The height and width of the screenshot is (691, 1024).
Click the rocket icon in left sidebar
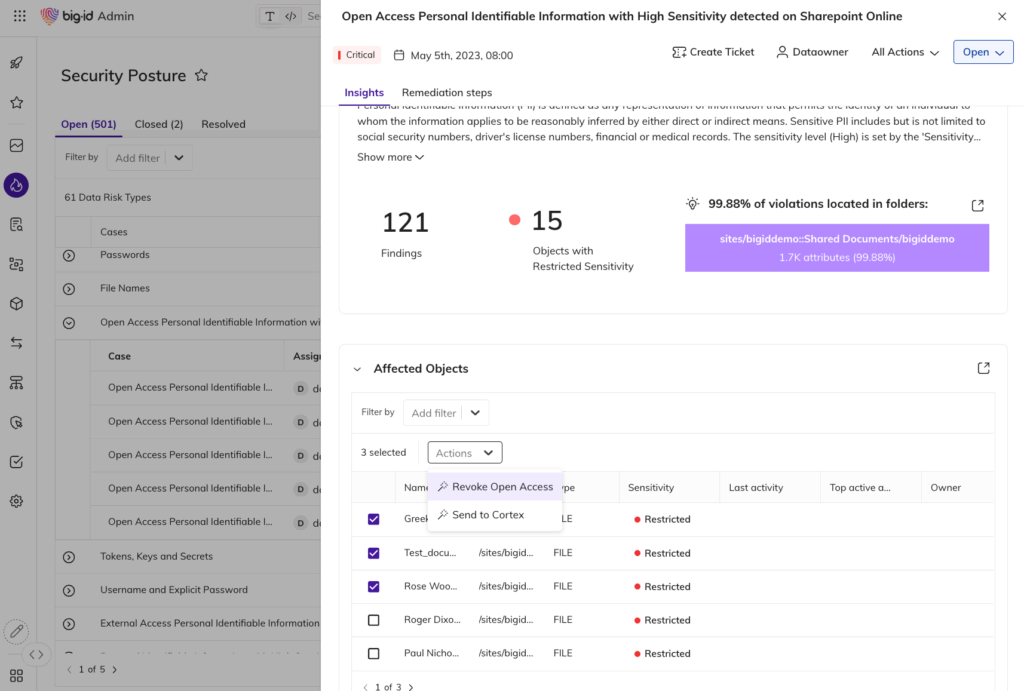tap(16, 63)
